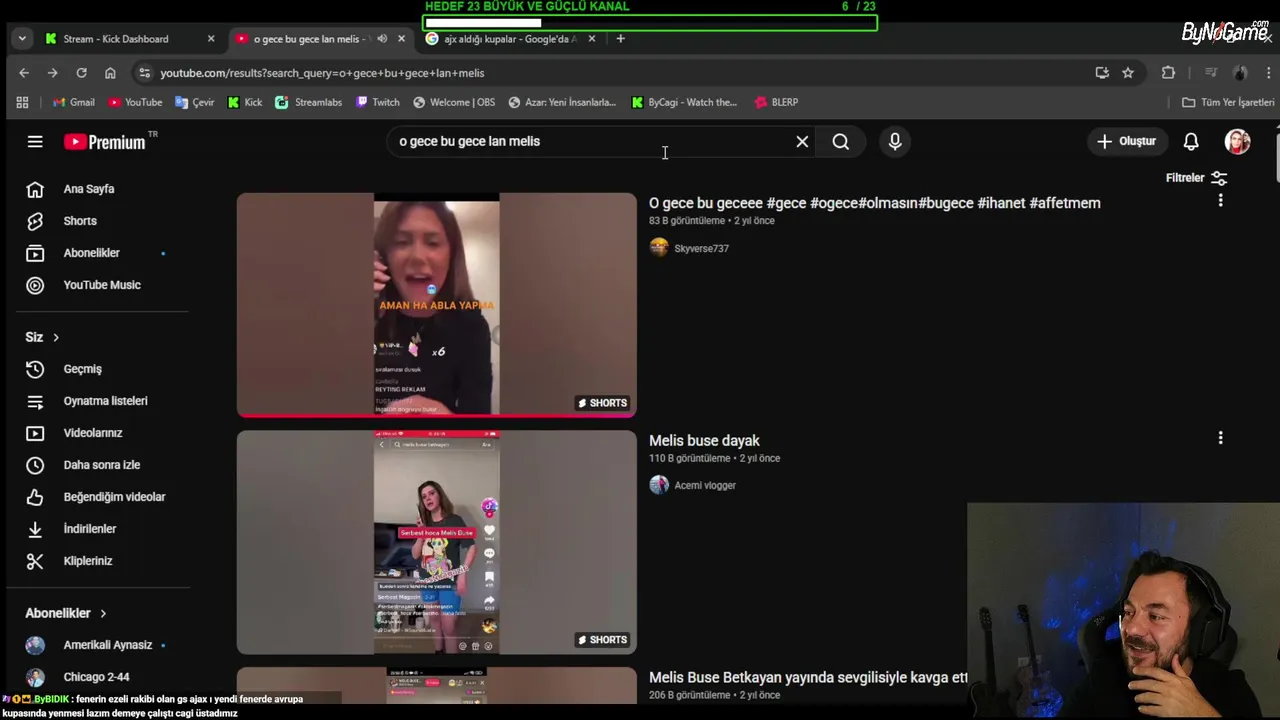The image size is (1280, 720).
Task: Open the account avatar menu
Action: click(x=1237, y=142)
